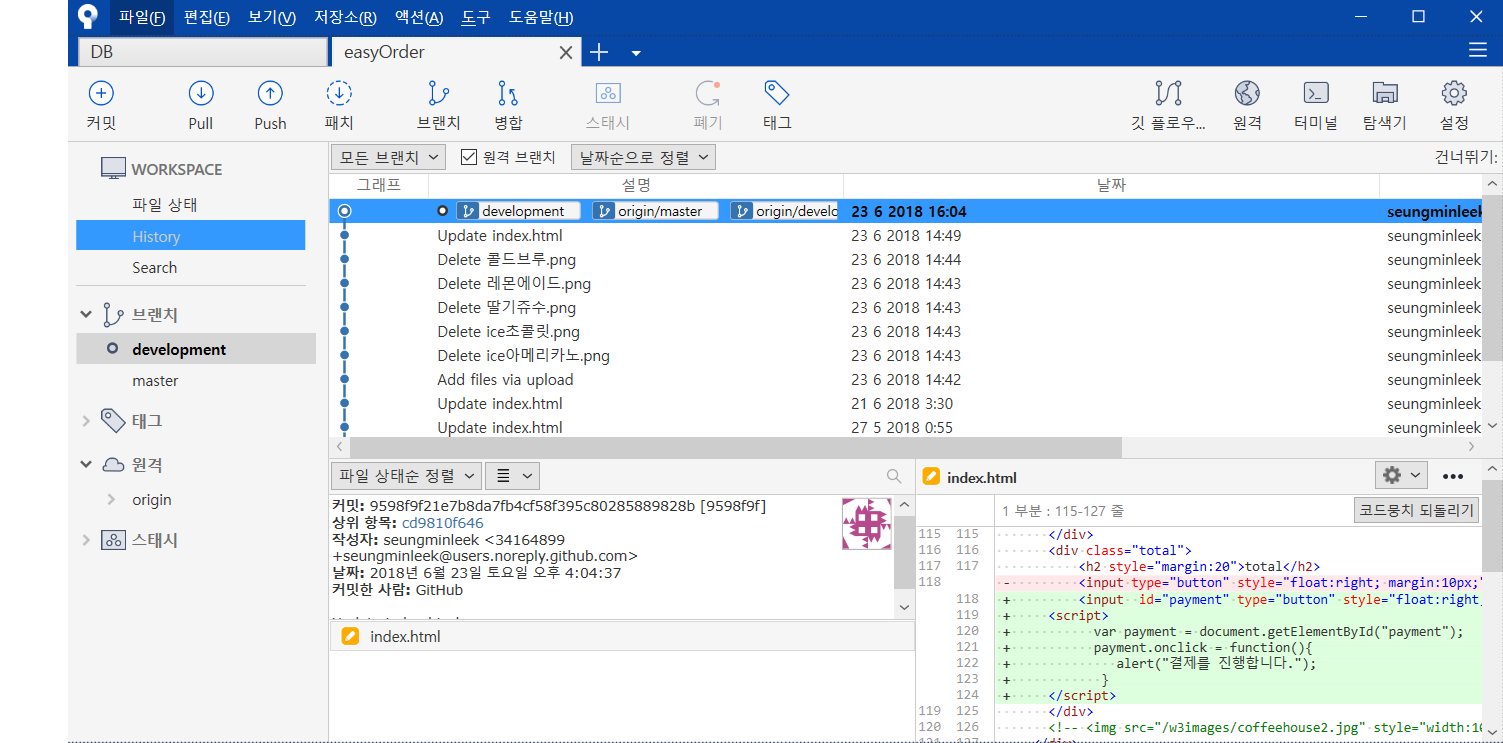This screenshot has height=743, width=1503.
Task: Select the commit Delete ice아메리카노.png
Action: click(905, 356)
